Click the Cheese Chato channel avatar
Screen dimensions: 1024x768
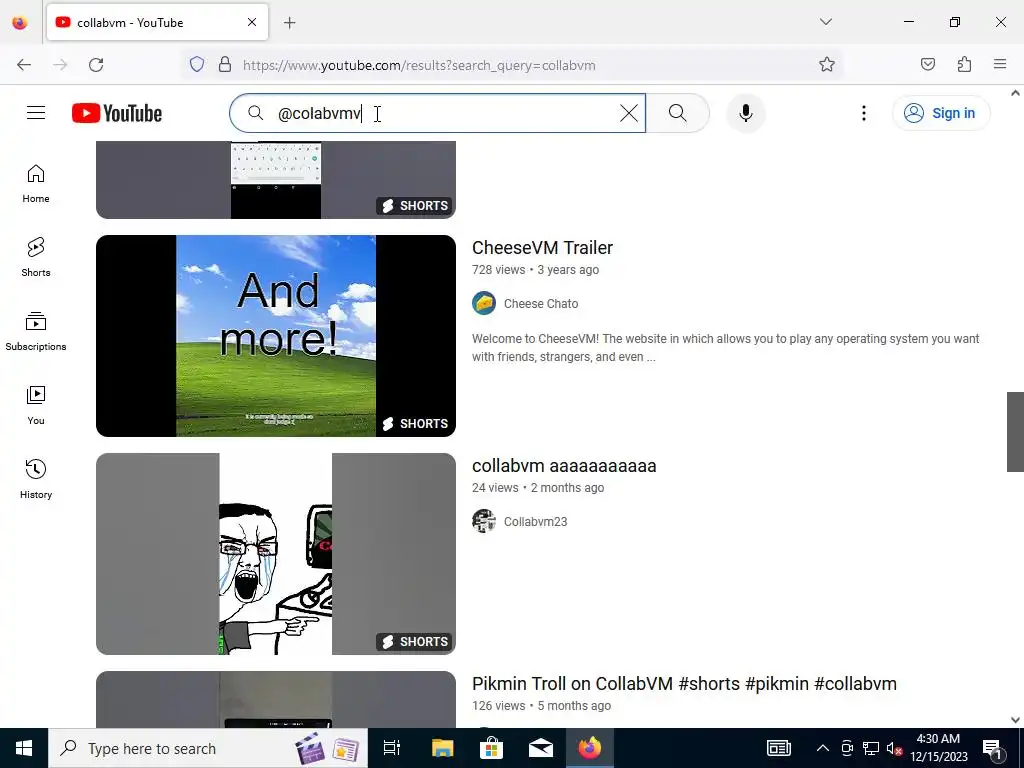click(484, 303)
